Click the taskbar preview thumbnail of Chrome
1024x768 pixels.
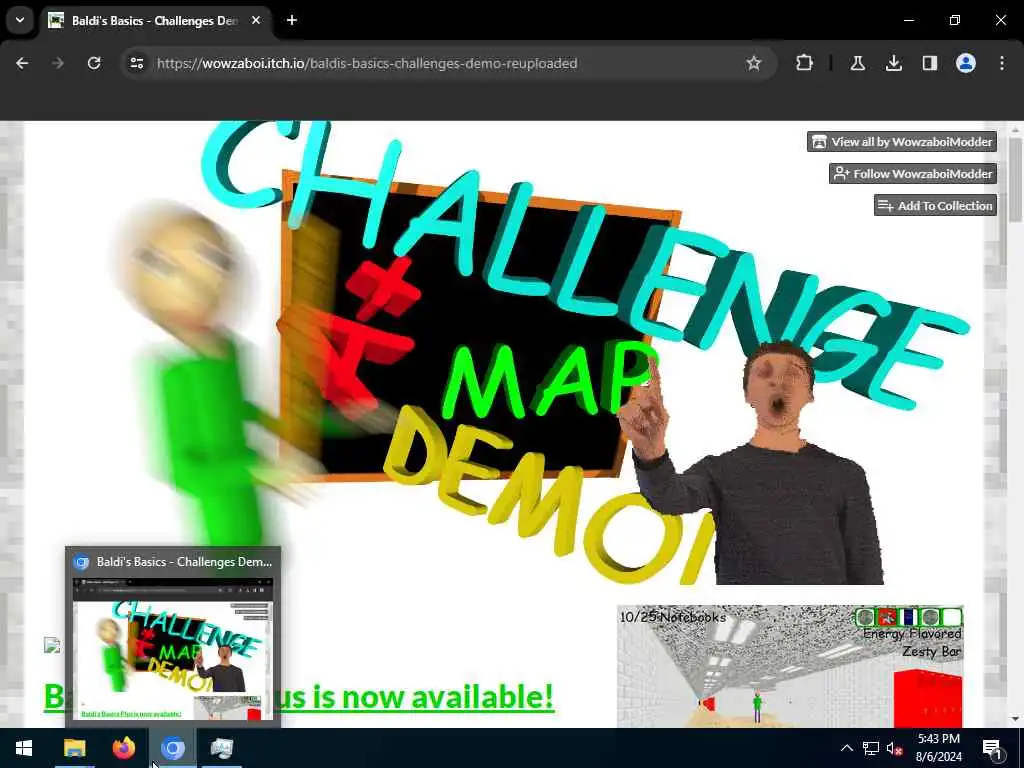(x=173, y=648)
